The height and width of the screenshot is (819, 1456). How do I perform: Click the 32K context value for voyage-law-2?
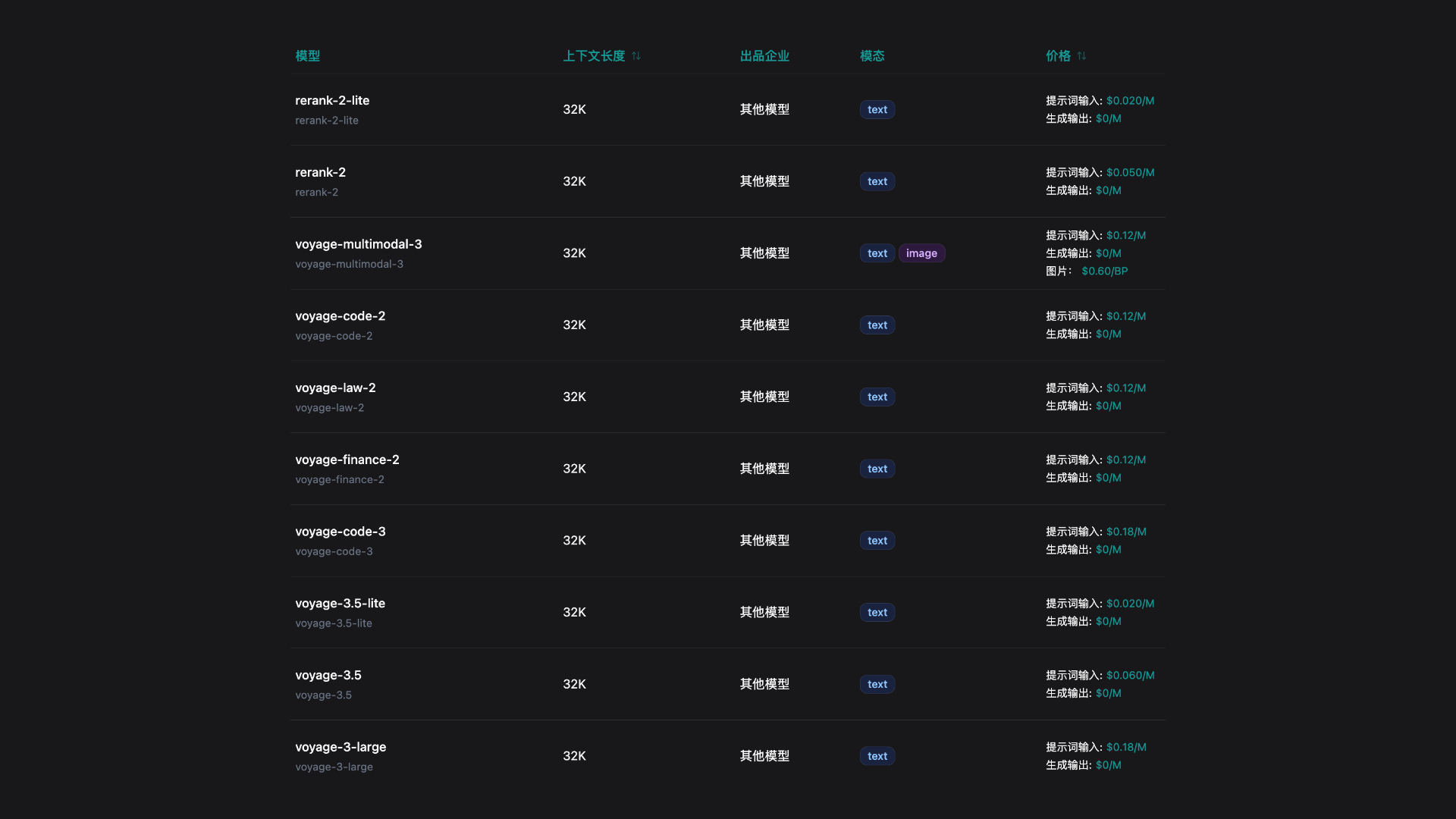tap(574, 397)
